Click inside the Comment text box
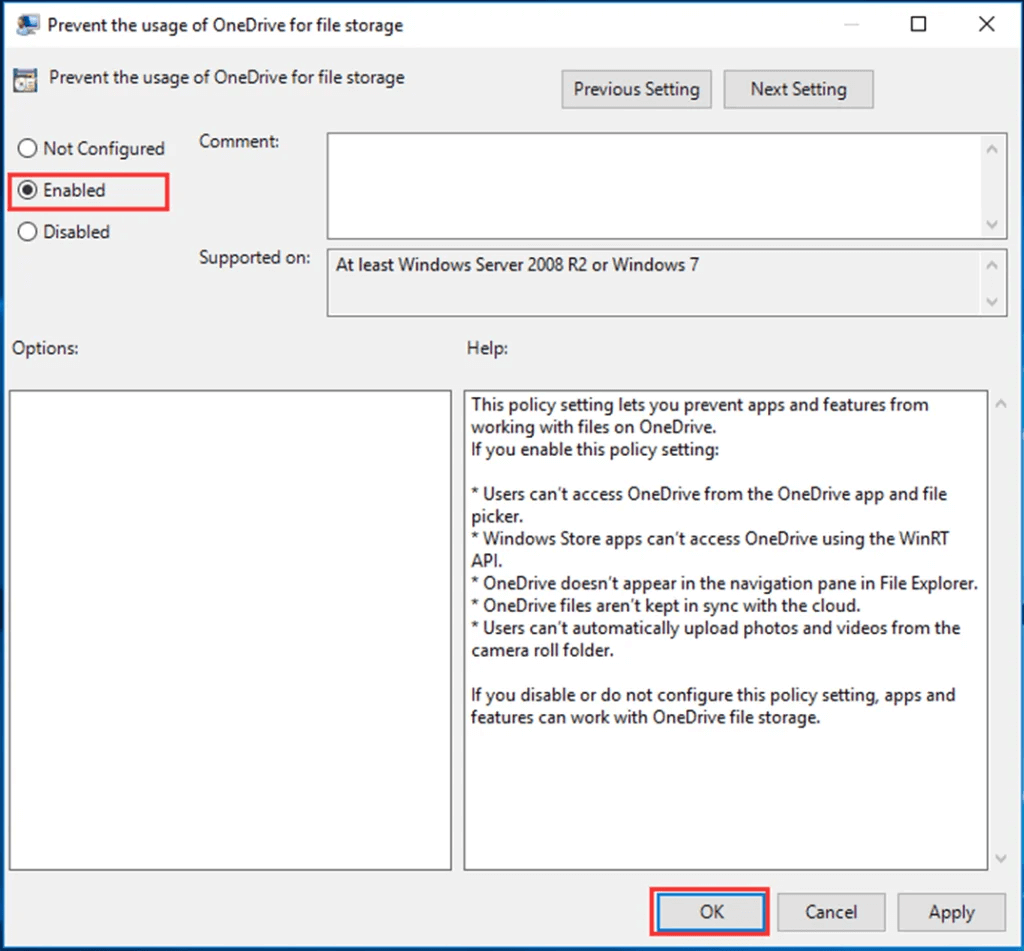This screenshot has height=951, width=1024. [x=653, y=186]
